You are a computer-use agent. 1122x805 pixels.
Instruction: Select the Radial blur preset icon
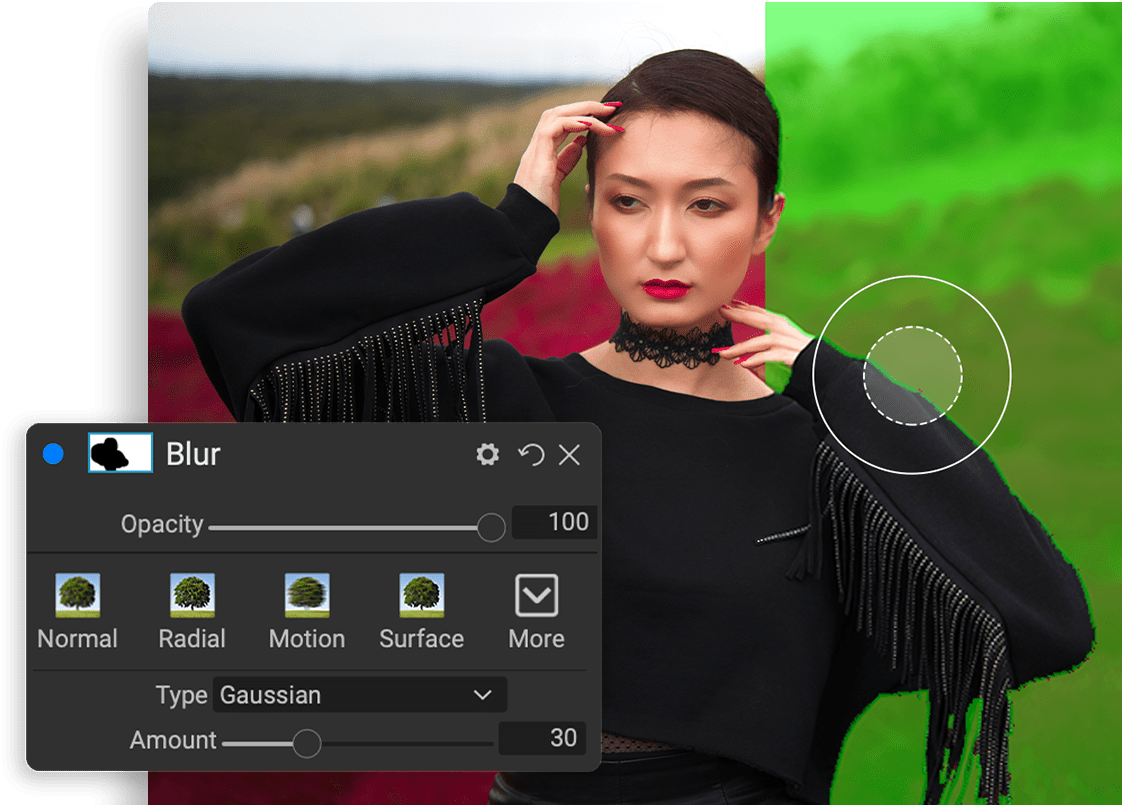point(192,597)
